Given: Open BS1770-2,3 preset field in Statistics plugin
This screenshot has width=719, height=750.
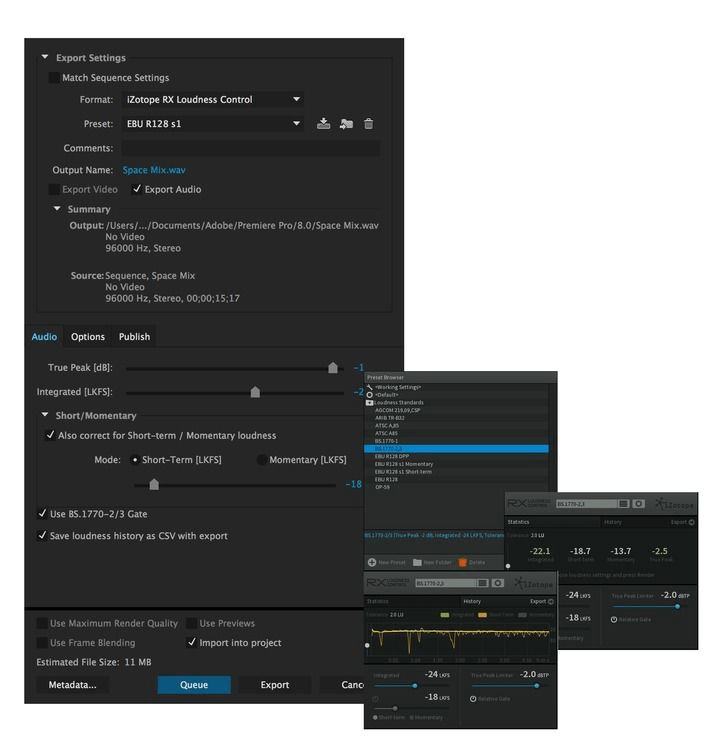Looking at the screenshot, I should (x=586, y=504).
